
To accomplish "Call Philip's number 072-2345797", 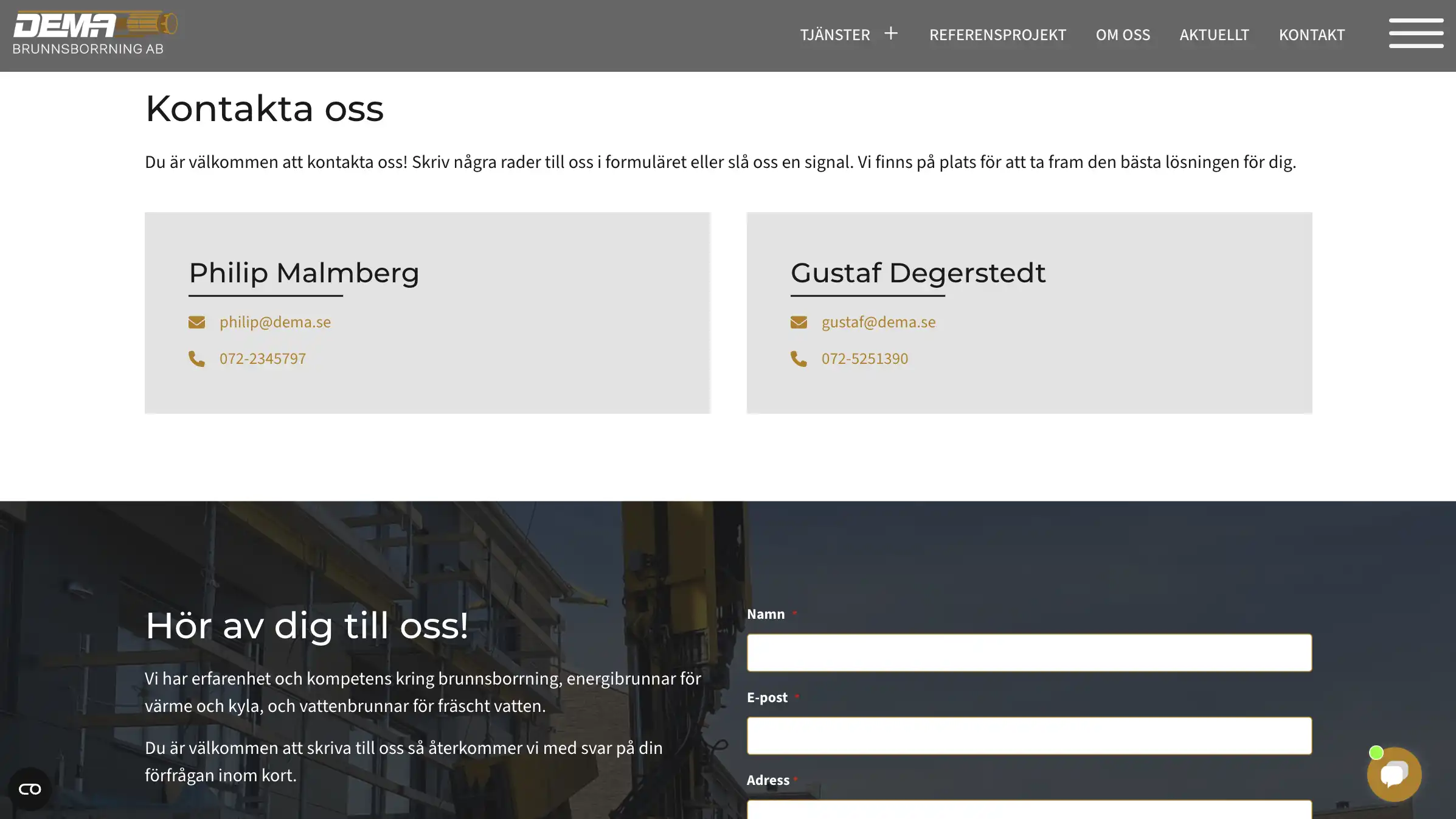I will [x=263, y=359].
